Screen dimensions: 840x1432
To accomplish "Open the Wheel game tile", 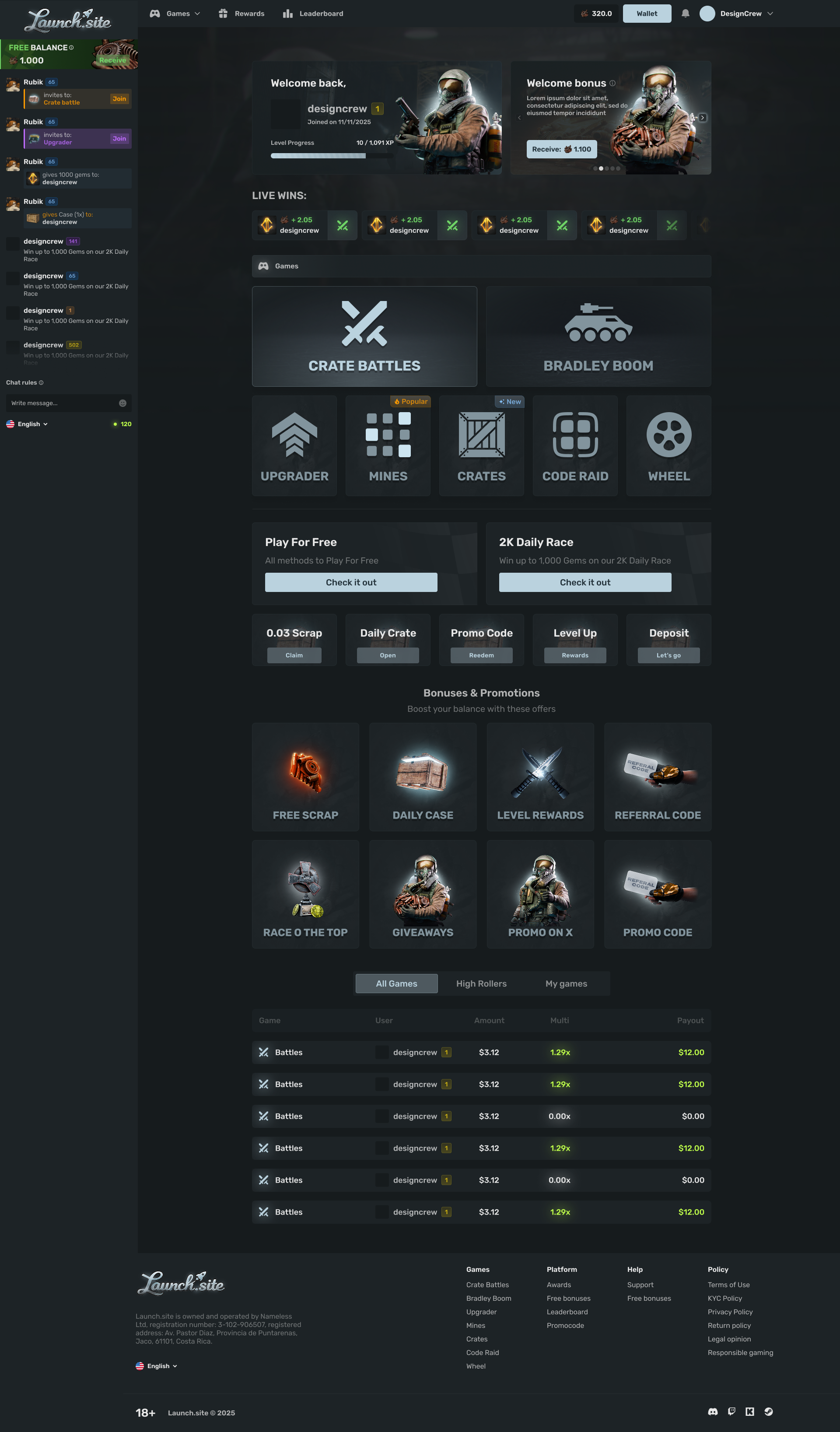I will click(x=669, y=446).
